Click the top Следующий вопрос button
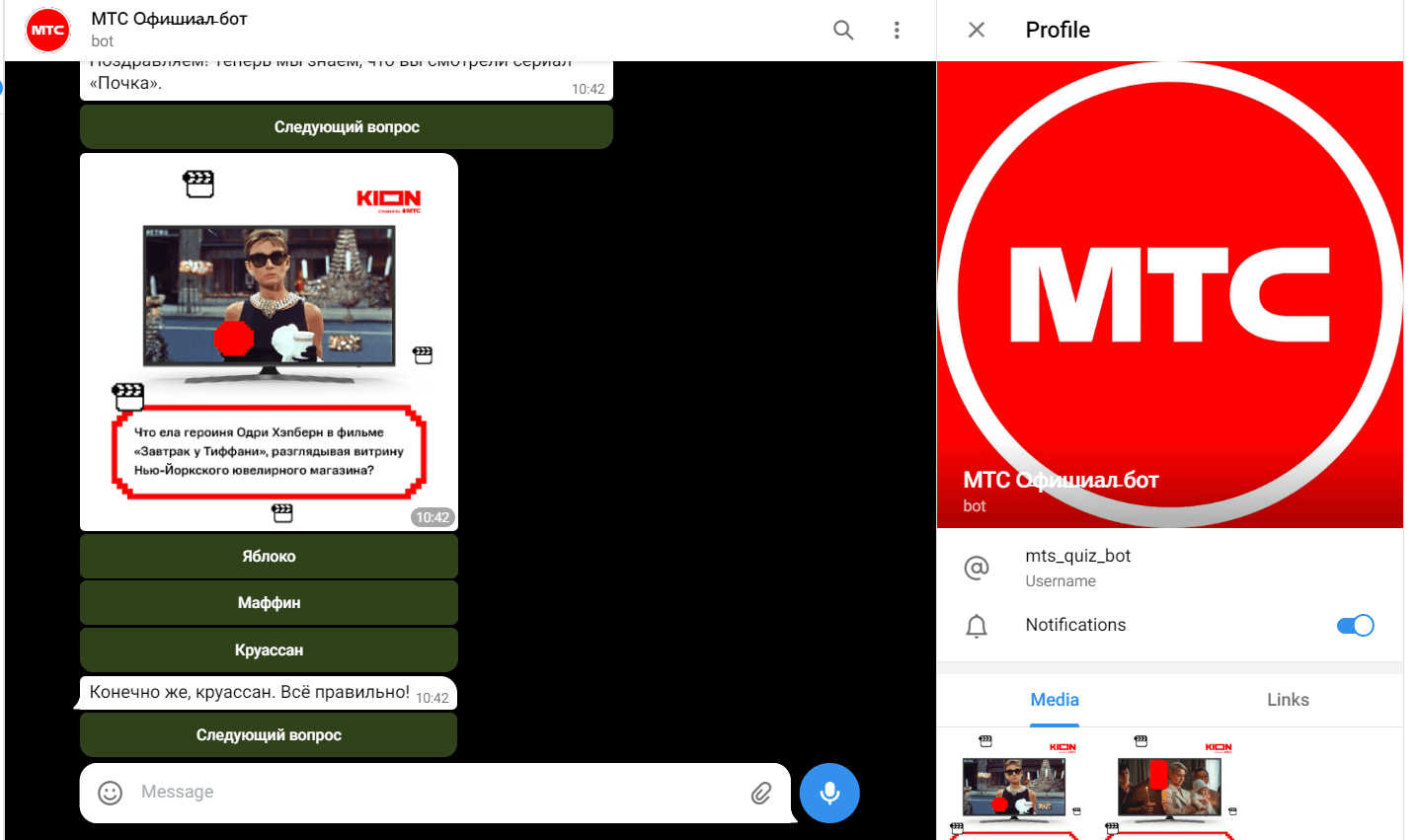Viewport: 1417px width, 840px height. [347, 127]
